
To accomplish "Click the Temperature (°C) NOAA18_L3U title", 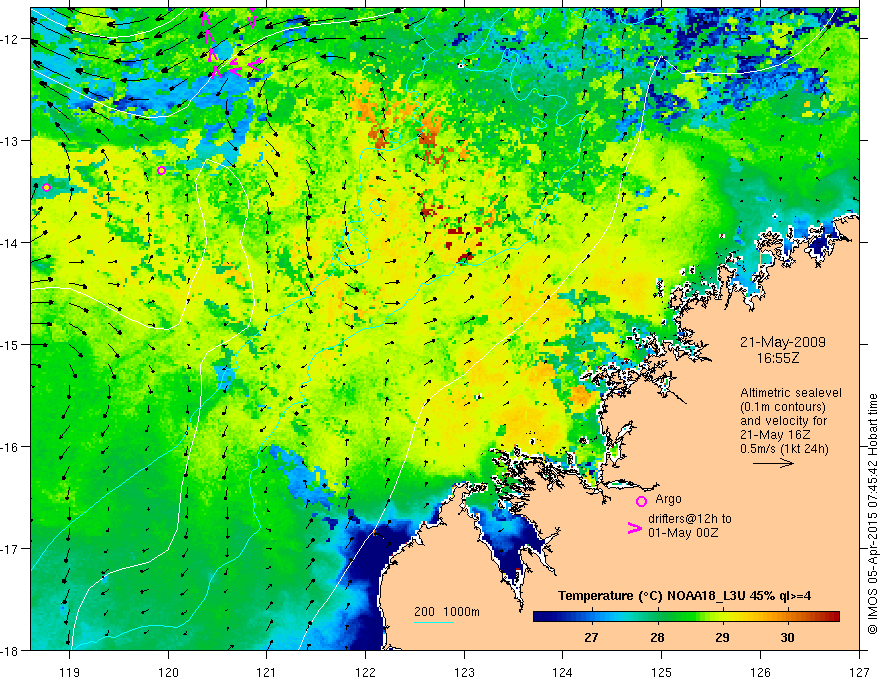I will coord(684,596).
